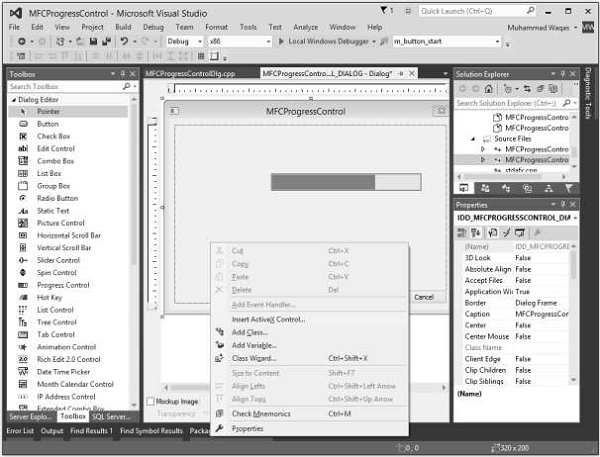Click the Properties wrench icon in context menu

pyautogui.click(x=220, y=428)
